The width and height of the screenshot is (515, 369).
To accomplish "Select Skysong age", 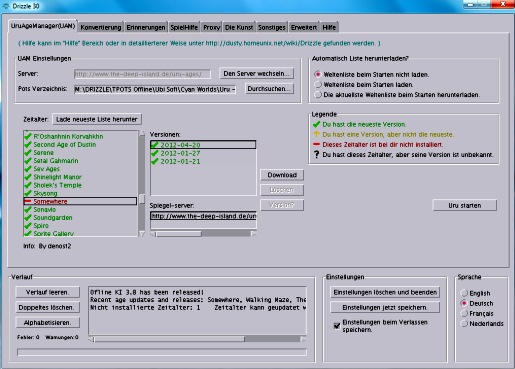I will 80,193.
